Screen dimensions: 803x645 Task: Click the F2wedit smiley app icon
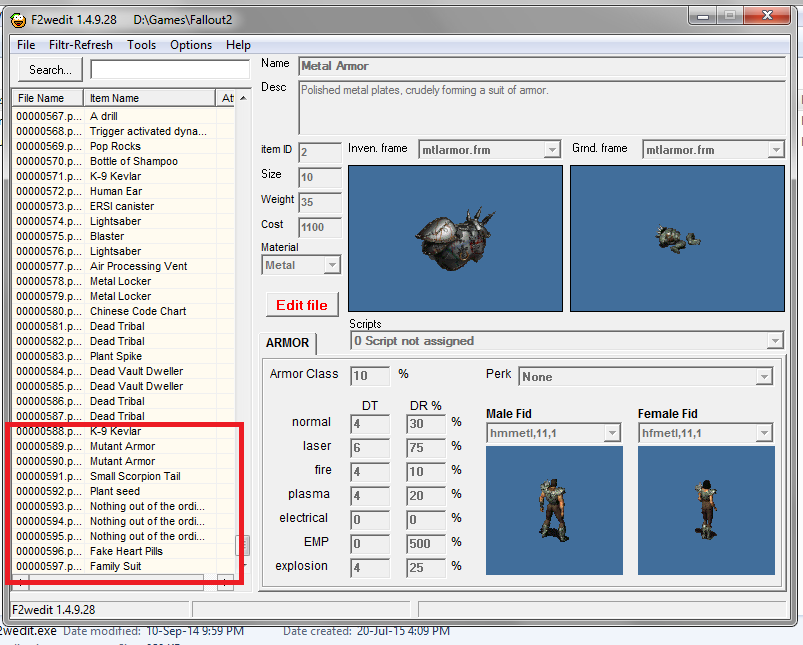[x=18, y=20]
